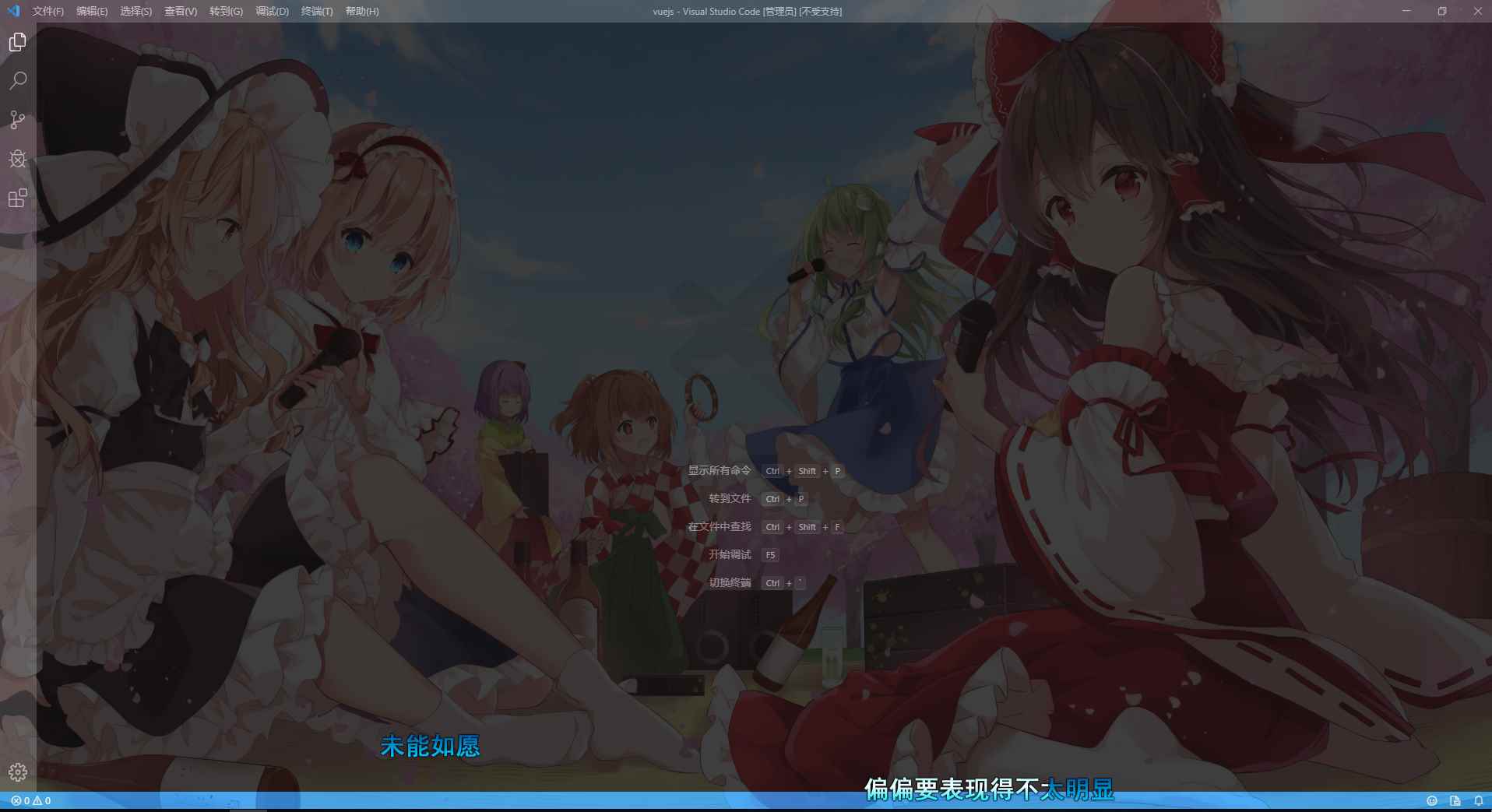Open the 选择(S) menu
Viewport: 1492px width, 812px height.
click(x=136, y=11)
